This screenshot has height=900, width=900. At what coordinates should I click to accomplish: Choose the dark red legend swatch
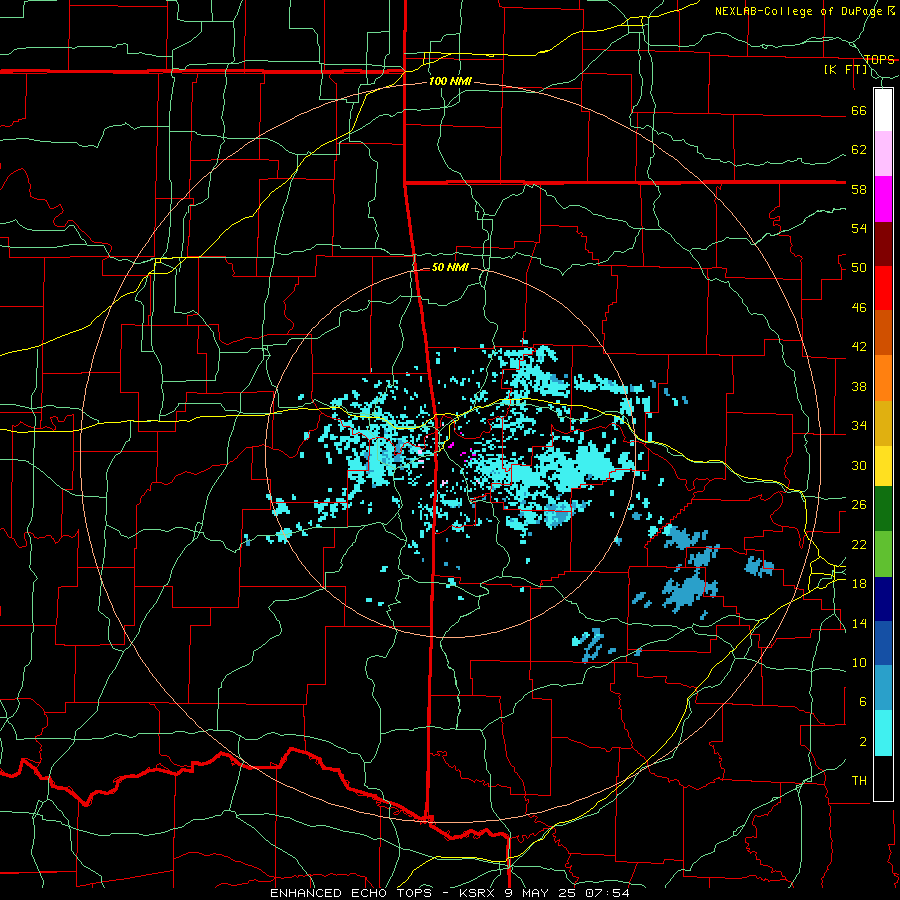(x=883, y=243)
